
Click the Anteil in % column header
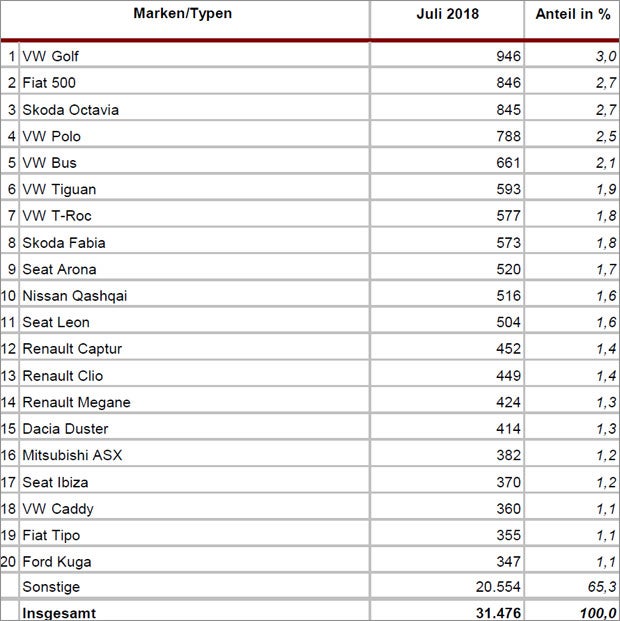[571, 14]
